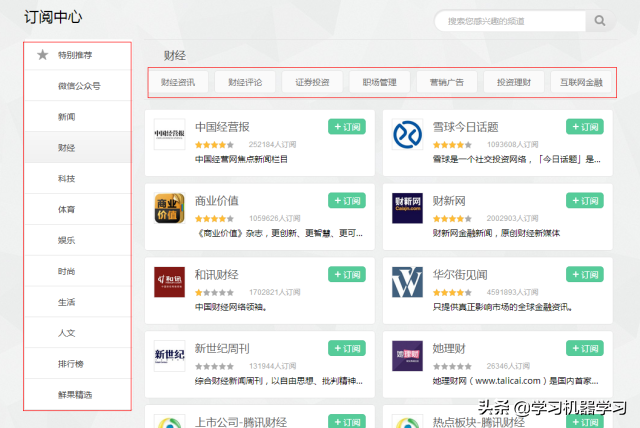Switch to the 营销广告 tab
This screenshot has height=428, width=640.
point(447,82)
